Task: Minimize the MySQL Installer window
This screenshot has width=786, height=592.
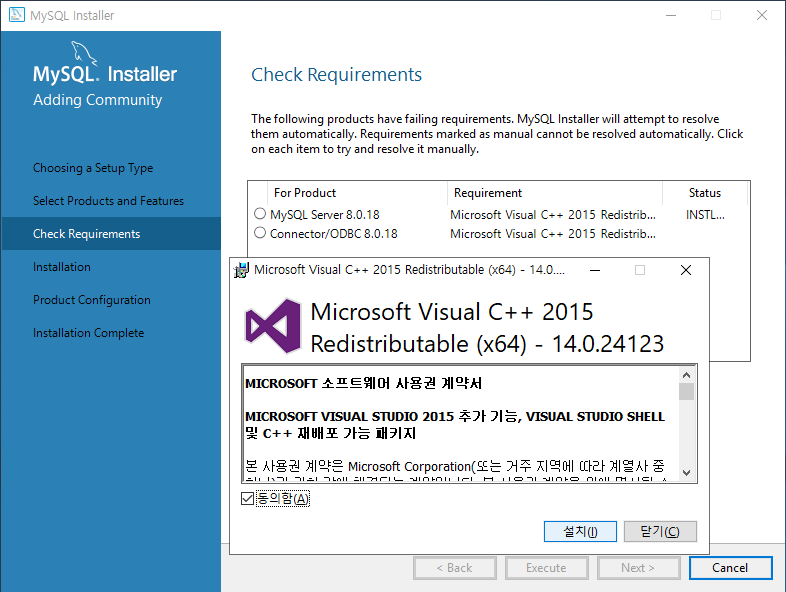Action: (x=671, y=15)
